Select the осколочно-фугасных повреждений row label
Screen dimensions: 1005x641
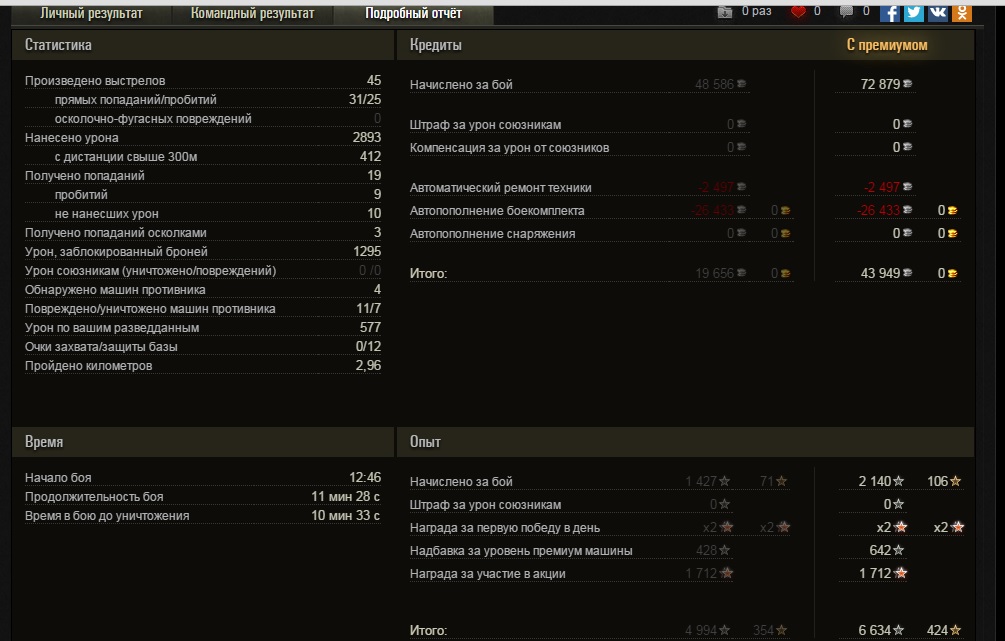click(153, 119)
